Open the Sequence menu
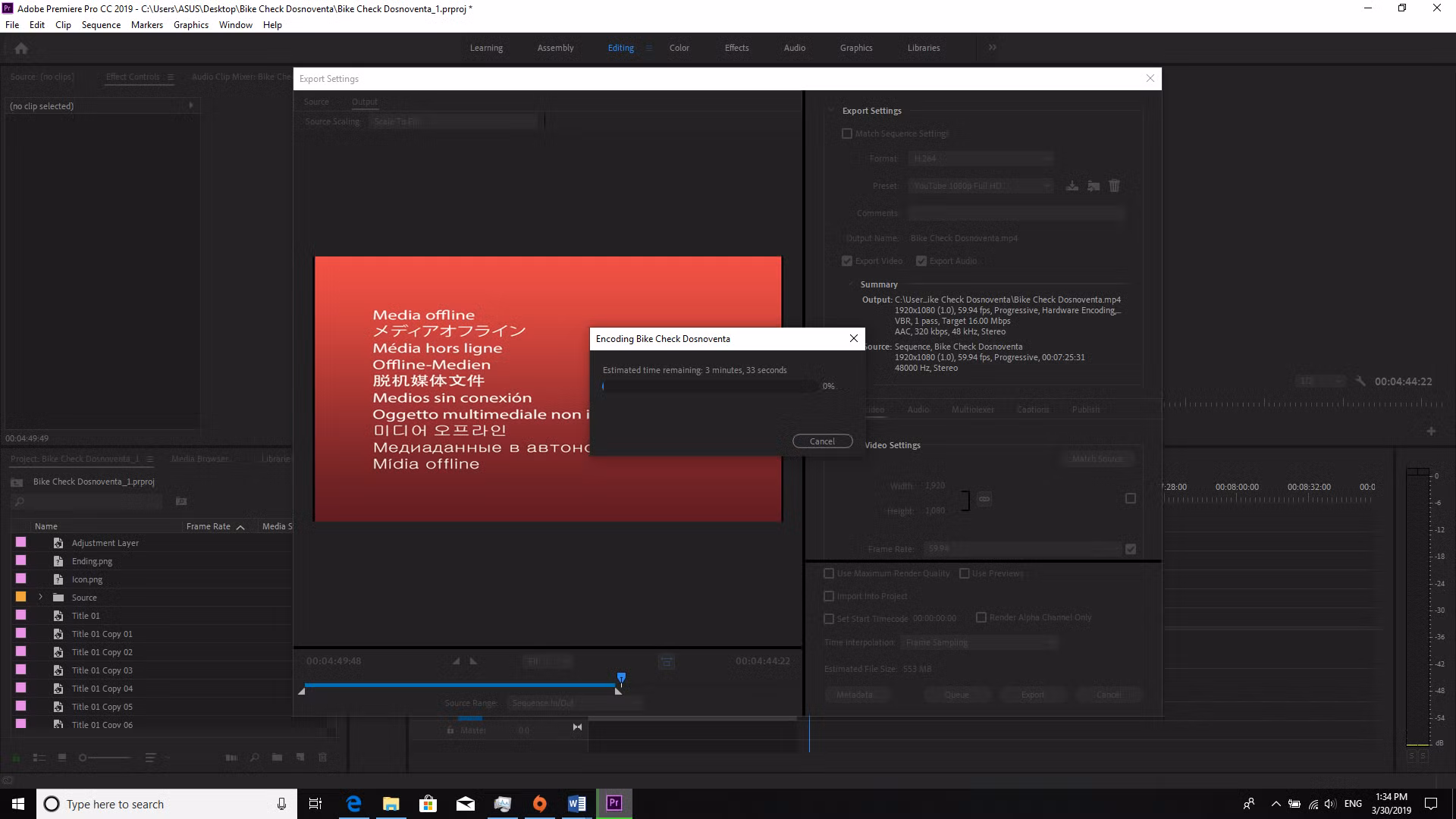The image size is (1456, 819). 101,25
